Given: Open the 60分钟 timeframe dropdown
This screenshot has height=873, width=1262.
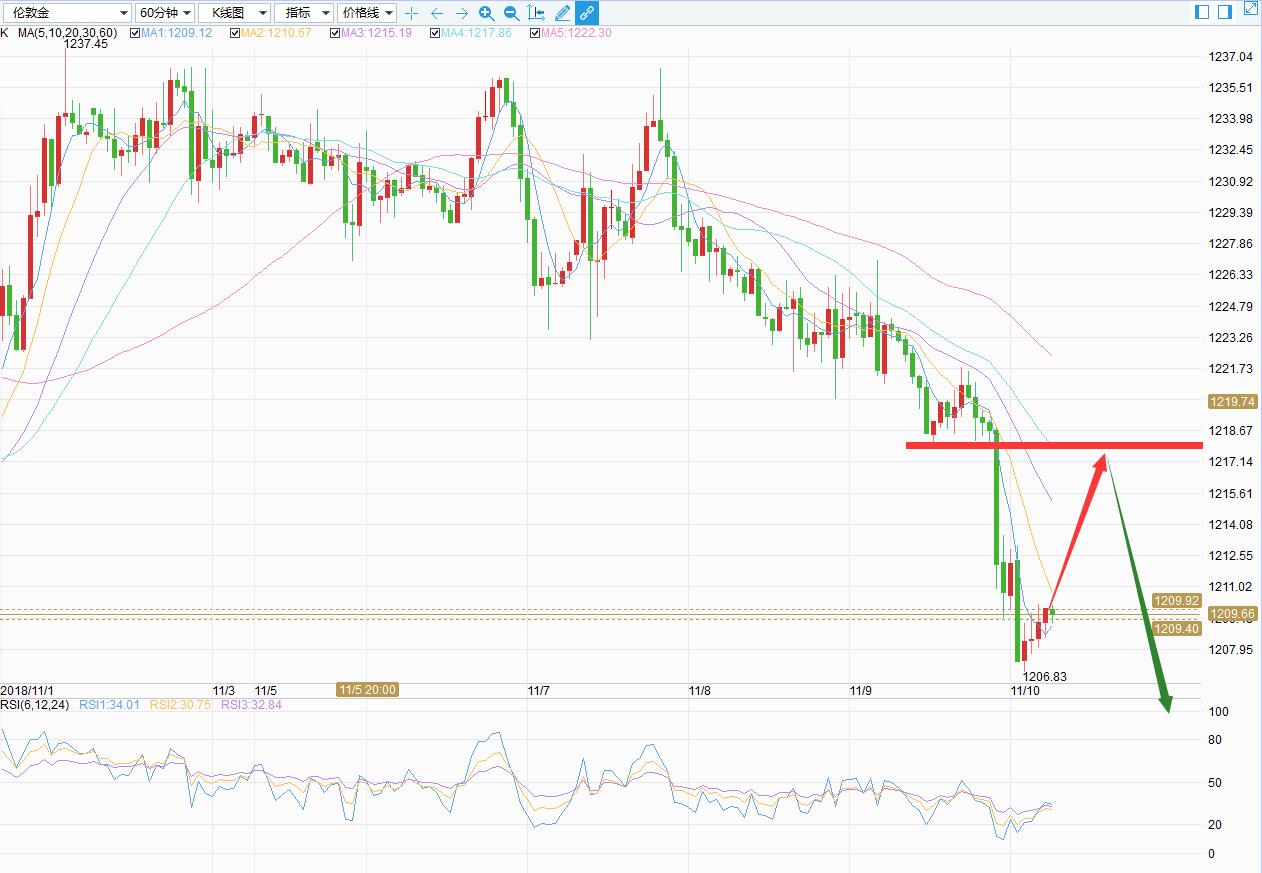Looking at the screenshot, I should [x=164, y=13].
